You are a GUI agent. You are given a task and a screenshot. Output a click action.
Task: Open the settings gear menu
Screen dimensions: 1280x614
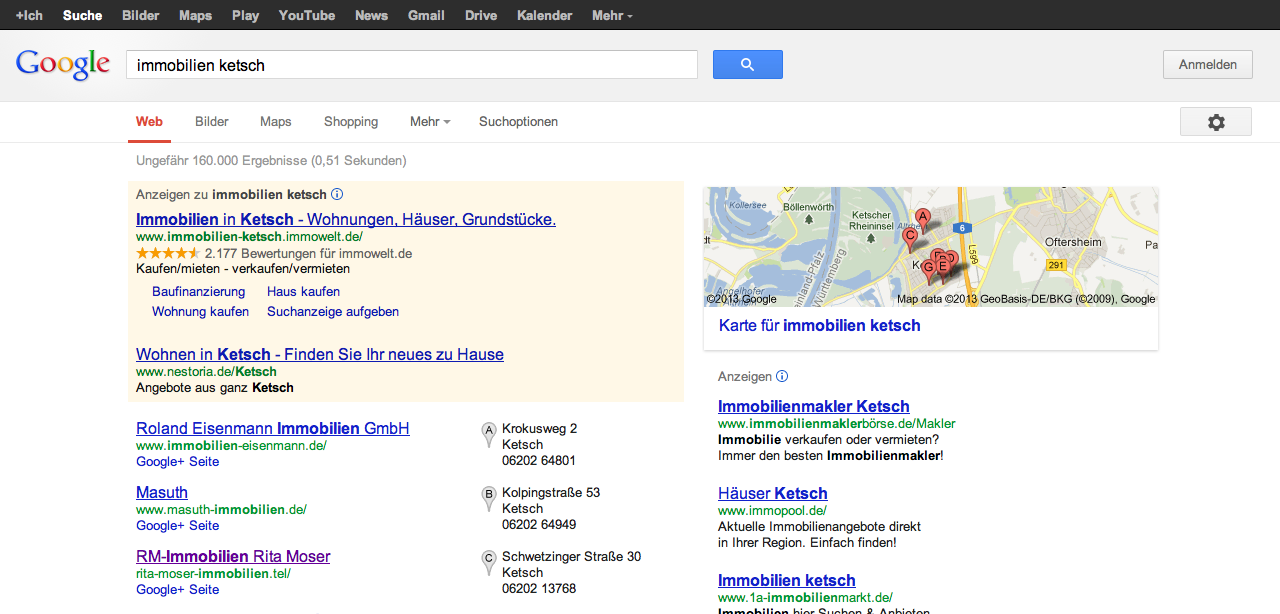tap(1215, 122)
